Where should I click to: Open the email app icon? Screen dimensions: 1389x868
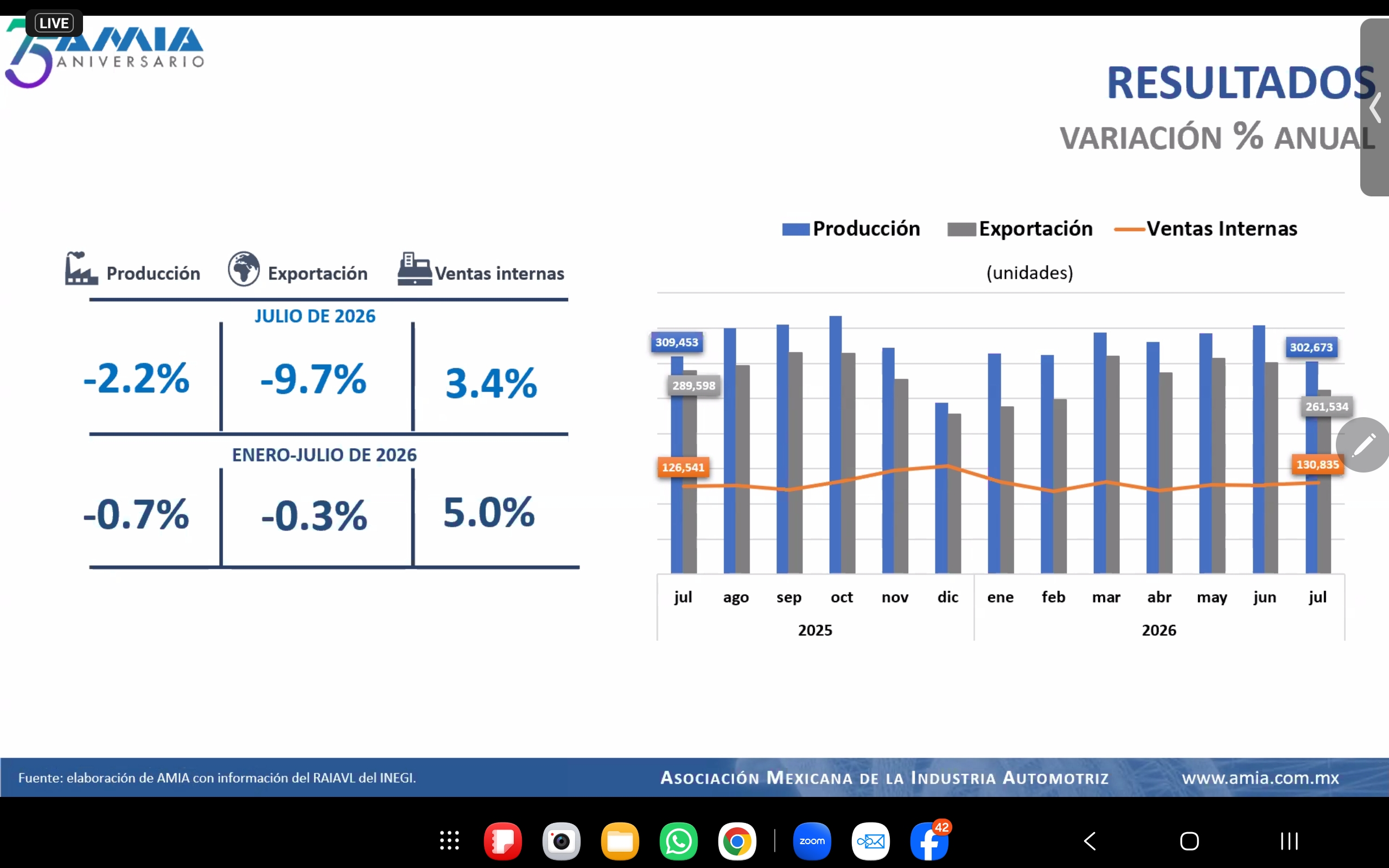pos(871,841)
